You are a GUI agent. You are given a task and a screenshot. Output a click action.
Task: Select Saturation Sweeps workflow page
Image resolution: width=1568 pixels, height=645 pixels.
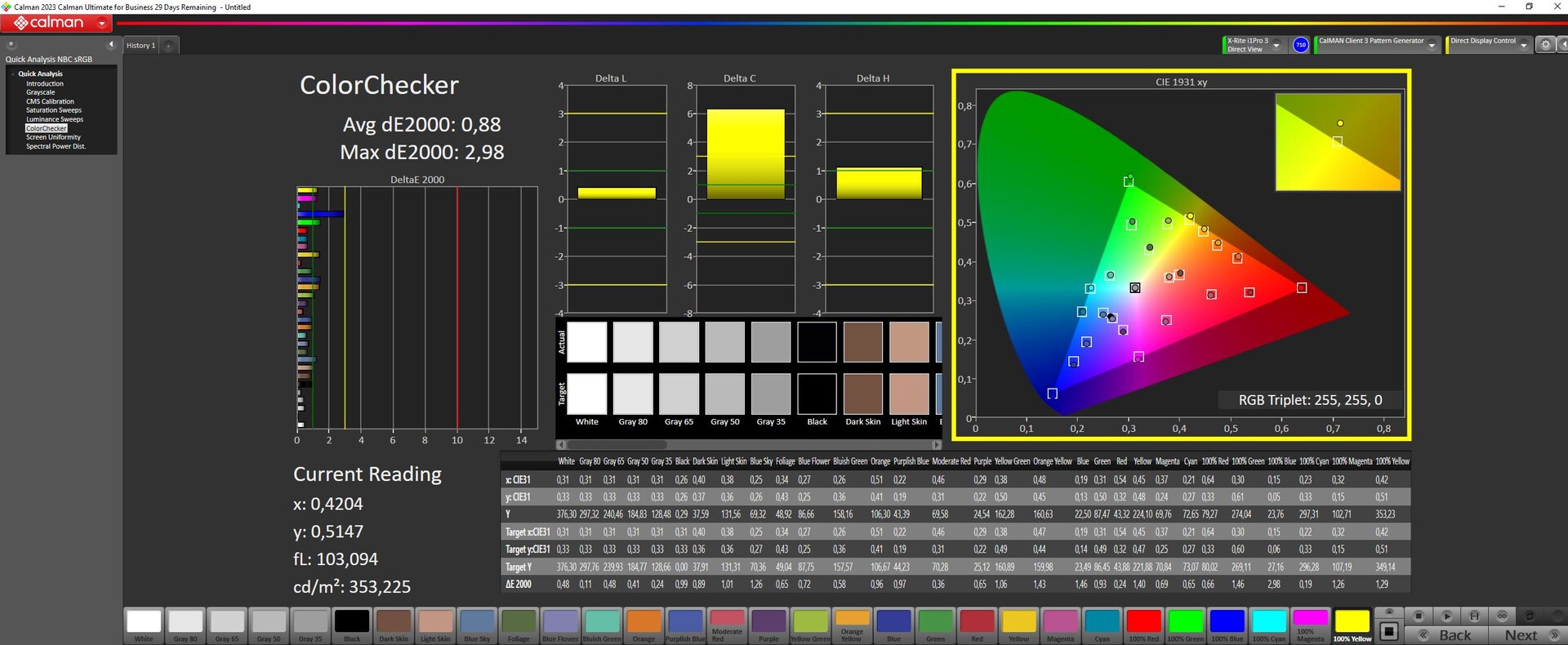click(53, 110)
